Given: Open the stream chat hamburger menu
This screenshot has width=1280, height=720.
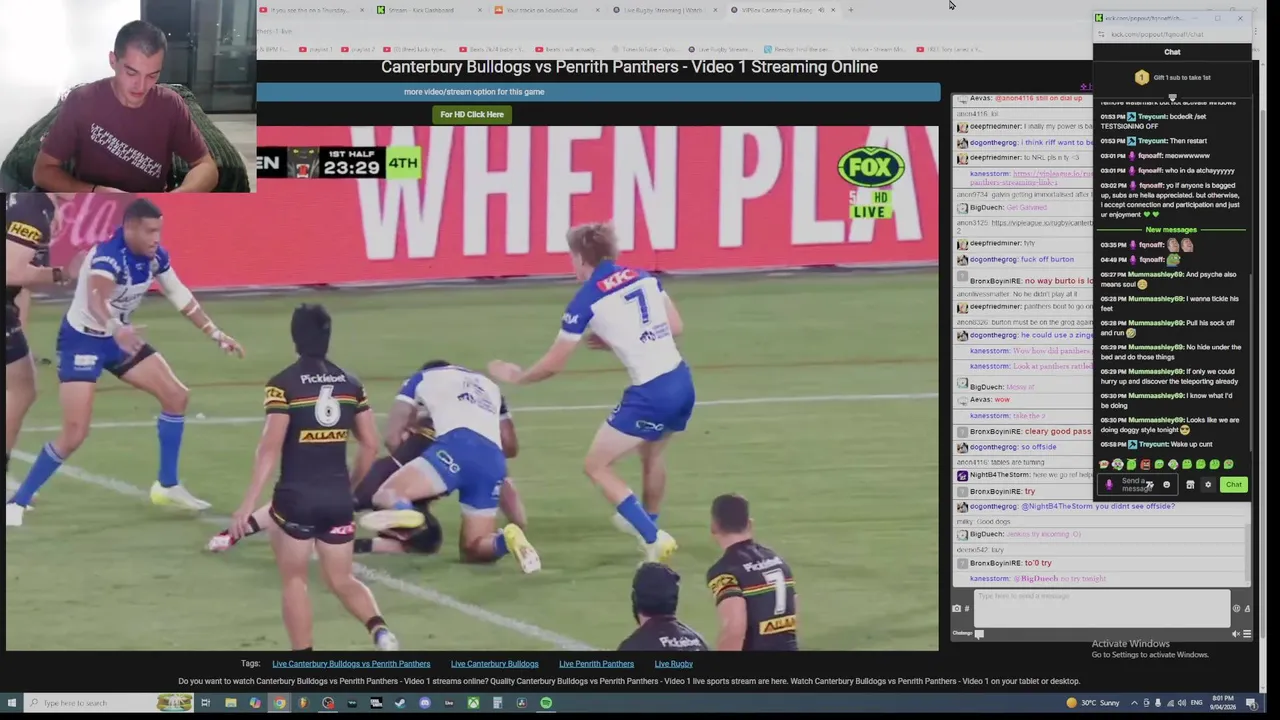Looking at the screenshot, I should tap(1247, 634).
